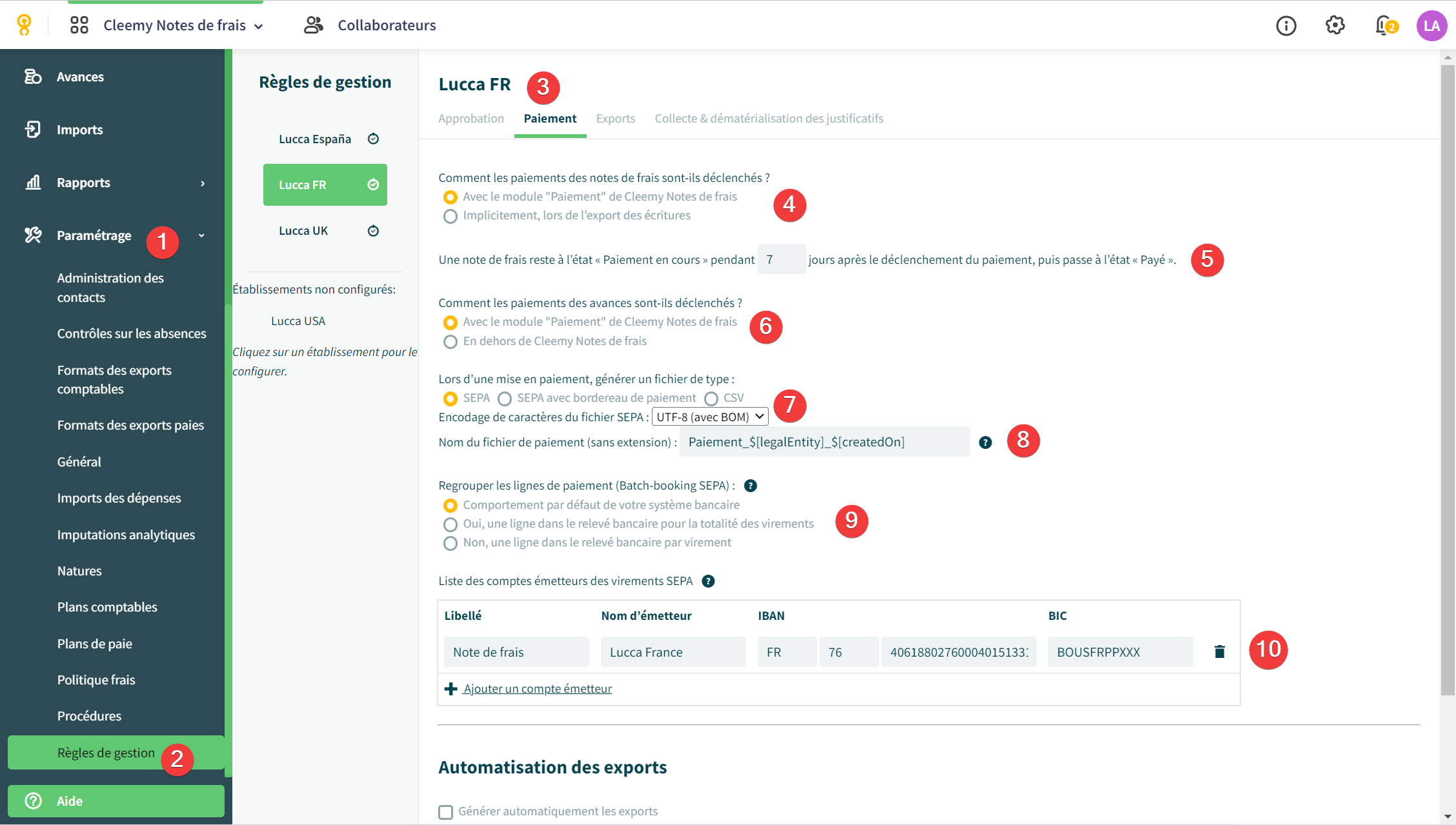
Task: Open Imputations analytiques sidebar item
Action: [126, 535]
